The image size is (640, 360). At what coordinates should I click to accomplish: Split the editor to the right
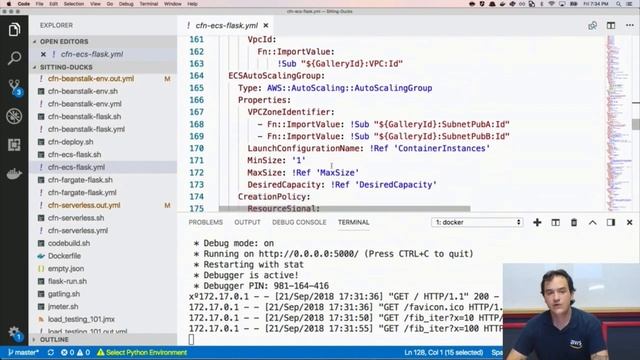point(611,25)
